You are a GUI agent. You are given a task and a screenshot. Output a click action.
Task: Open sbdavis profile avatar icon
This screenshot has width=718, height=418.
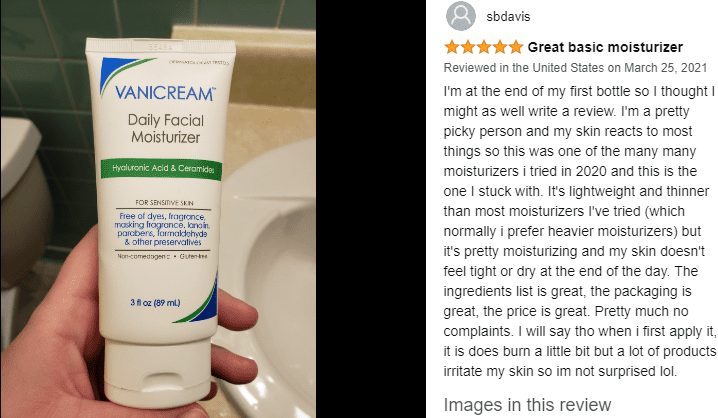(461, 16)
